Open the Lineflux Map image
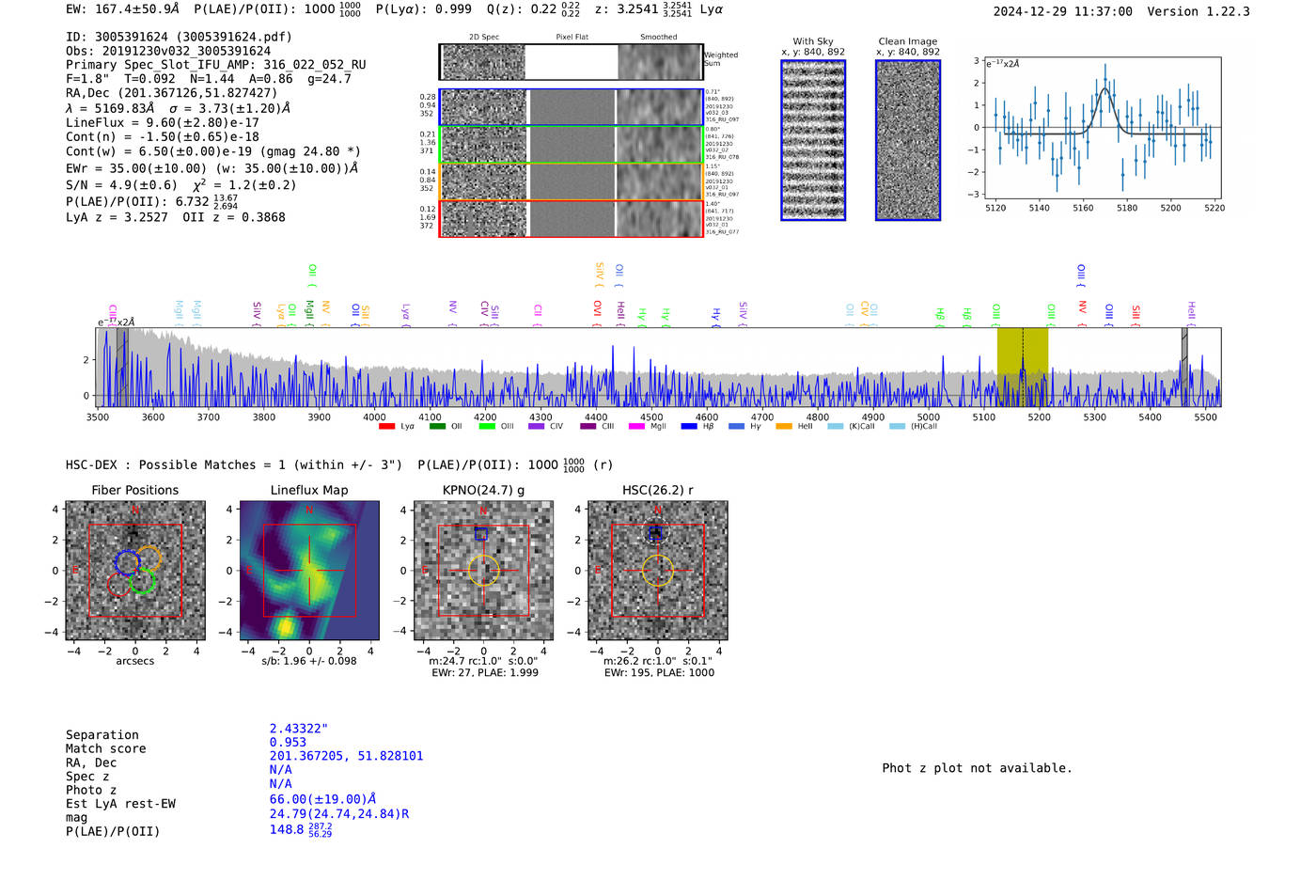 [309, 571]
